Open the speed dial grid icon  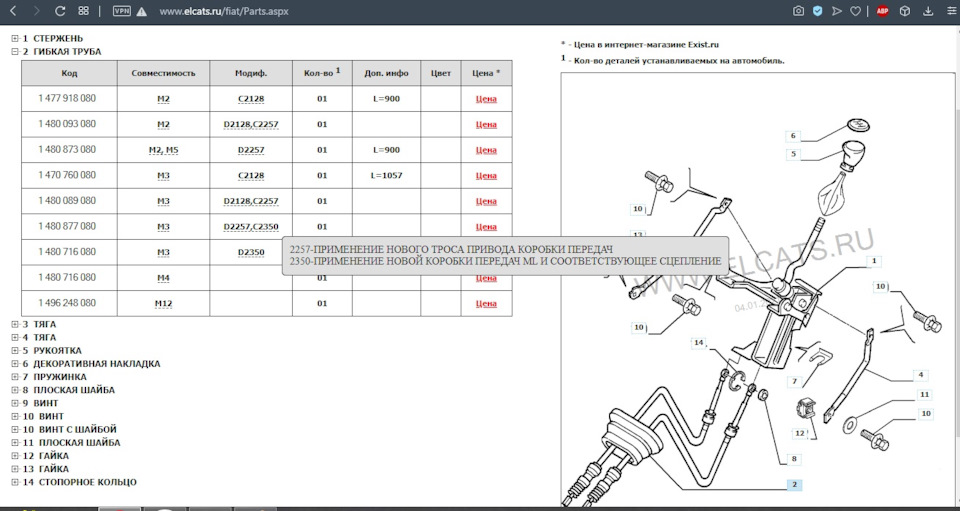[x=84, y=11]
